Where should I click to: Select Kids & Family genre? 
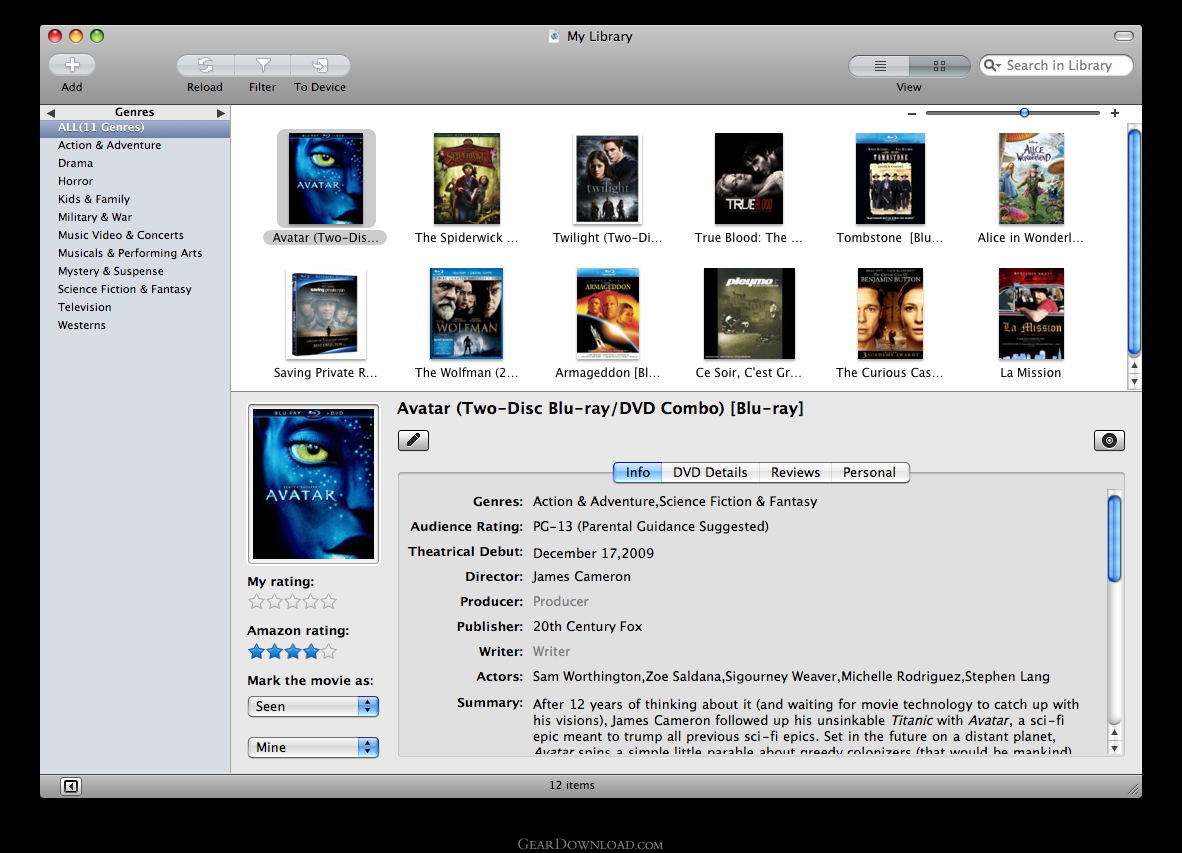135,200
